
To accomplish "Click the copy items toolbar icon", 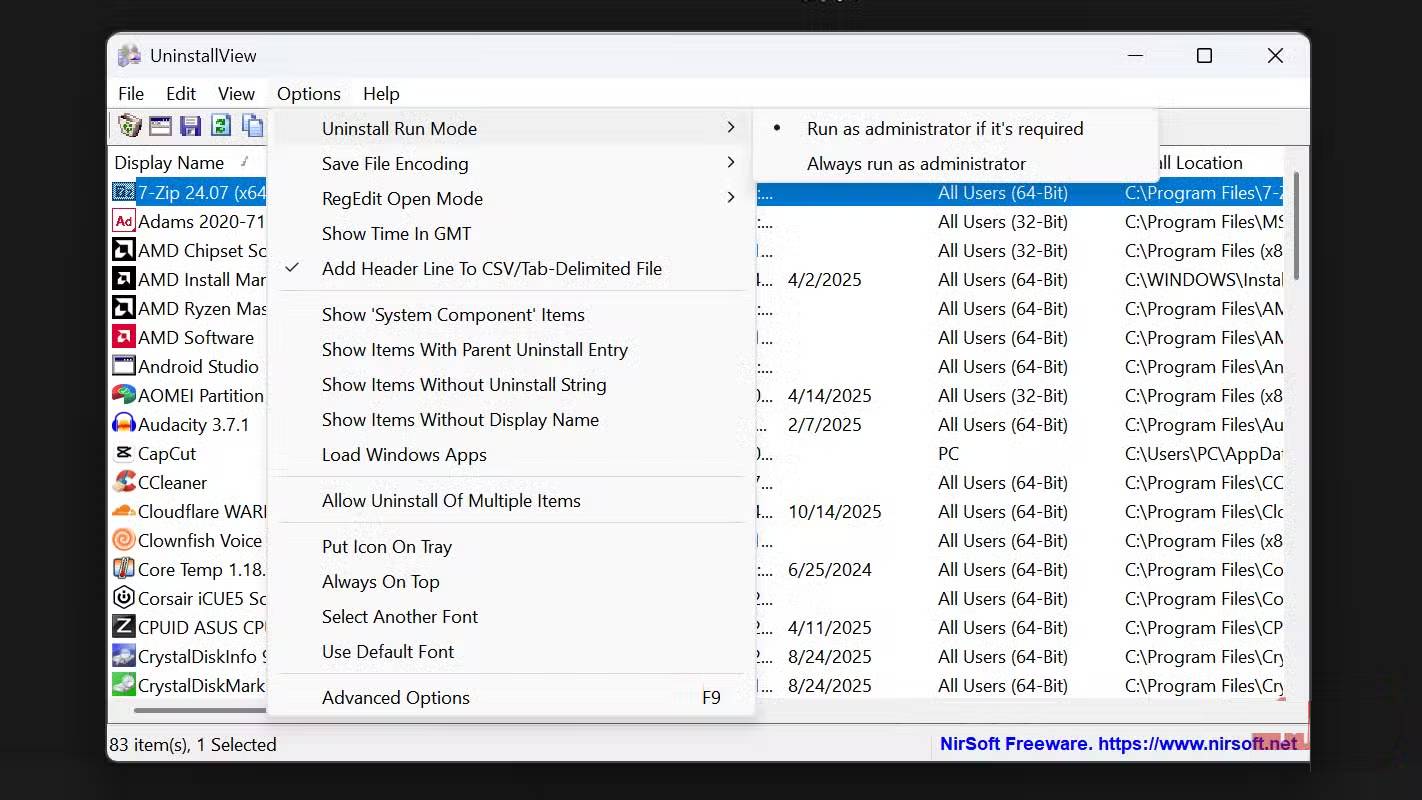I will [x=252, y=125].
